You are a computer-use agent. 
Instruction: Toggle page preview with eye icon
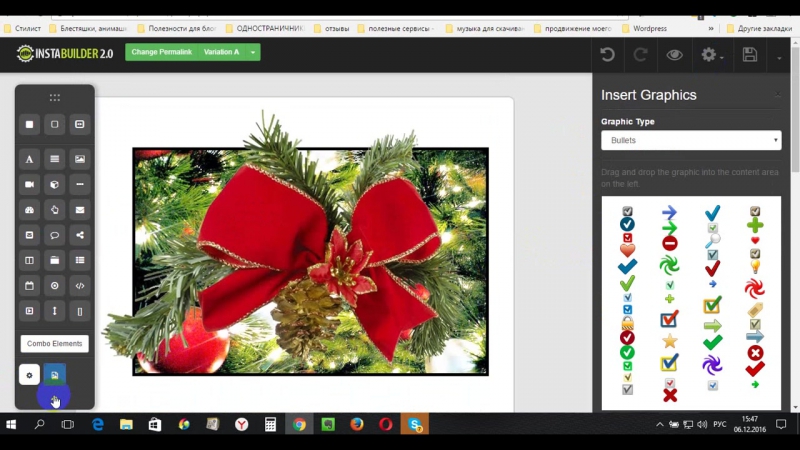674,55
